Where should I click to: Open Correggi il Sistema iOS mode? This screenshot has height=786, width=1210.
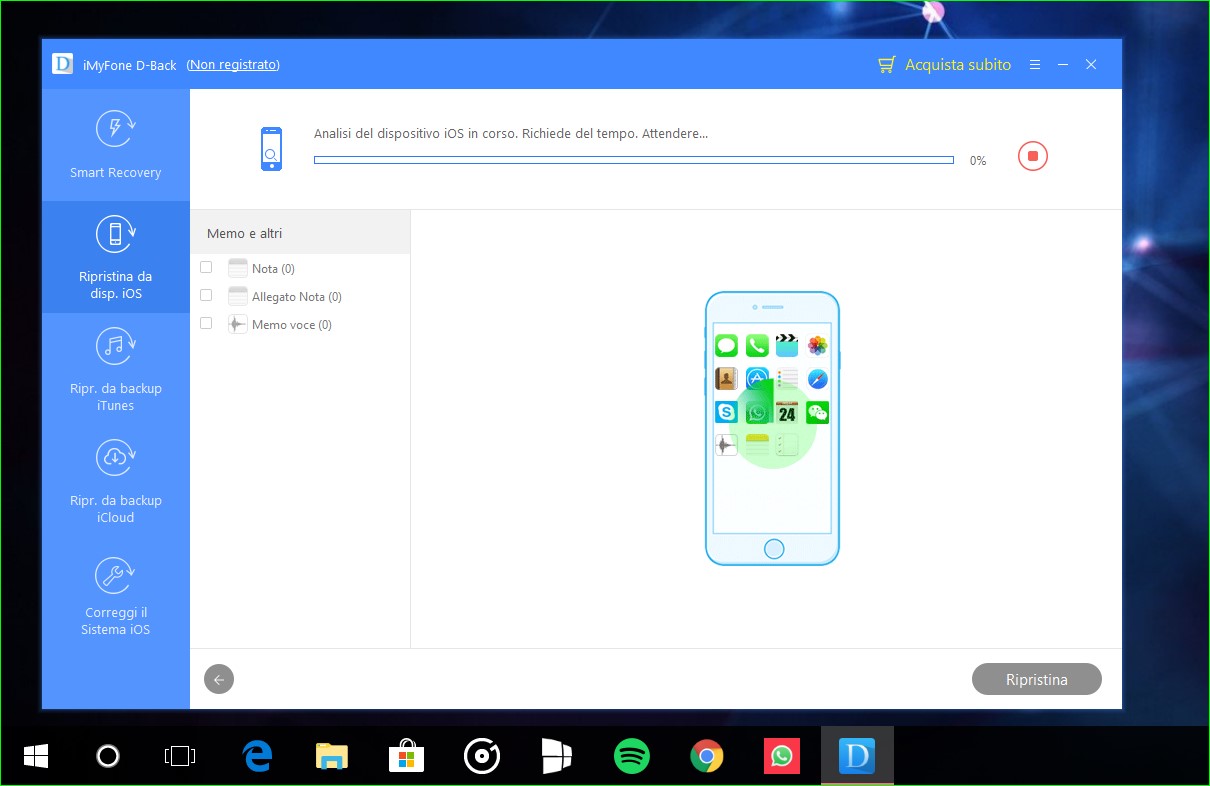[115, 595]
